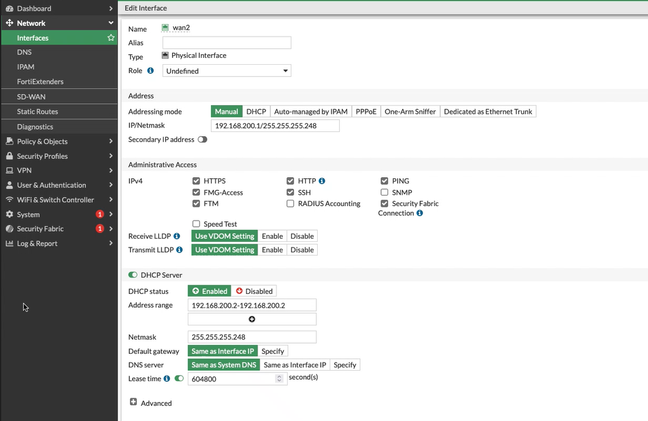Select DHCP addressing mode

256,111
